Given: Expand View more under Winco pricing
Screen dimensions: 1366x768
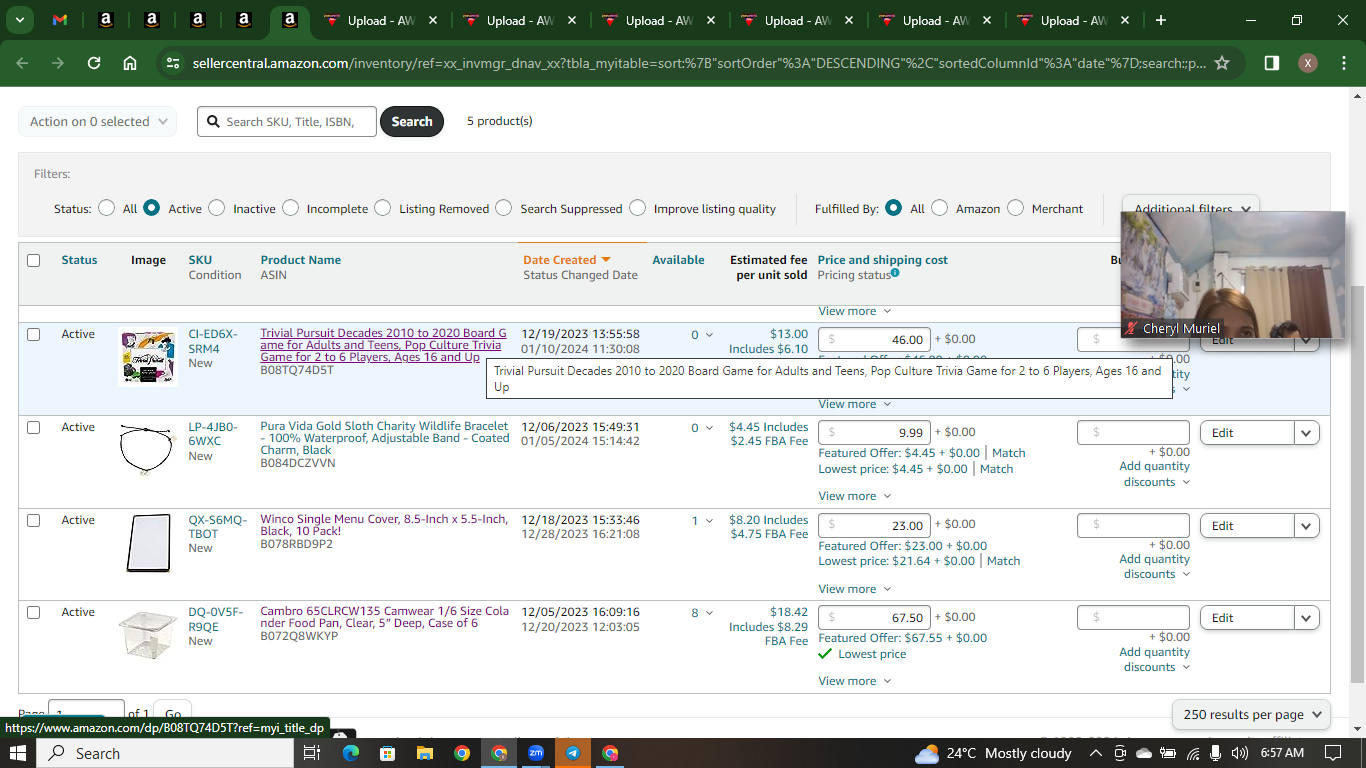Looking at the screenshot, I should (x=855, y=589).
